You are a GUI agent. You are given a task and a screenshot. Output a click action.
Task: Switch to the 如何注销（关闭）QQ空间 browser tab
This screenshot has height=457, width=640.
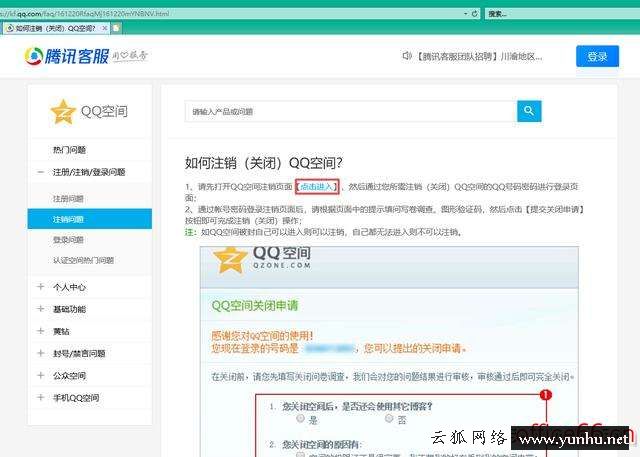[55, 28]
